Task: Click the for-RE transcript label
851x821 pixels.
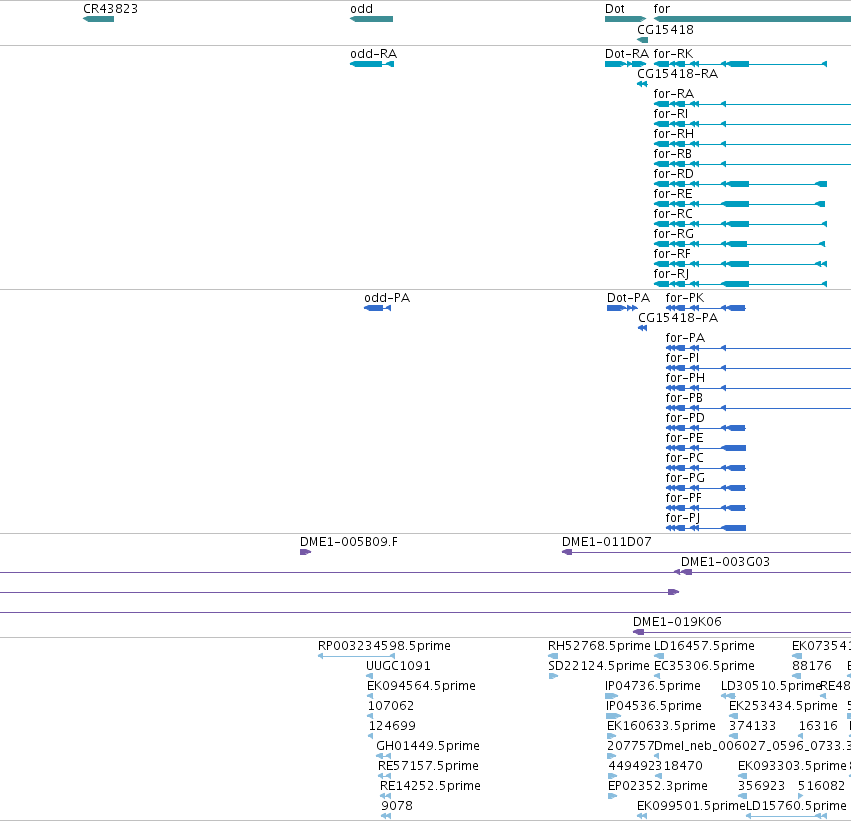Action: pos(673,194)
